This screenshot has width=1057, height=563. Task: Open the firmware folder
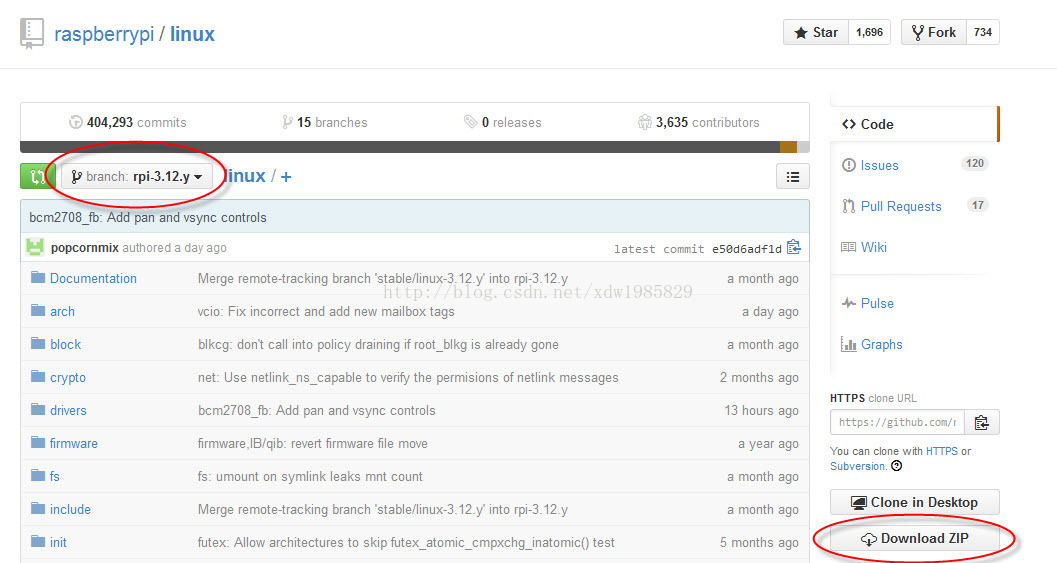(73, 444)
